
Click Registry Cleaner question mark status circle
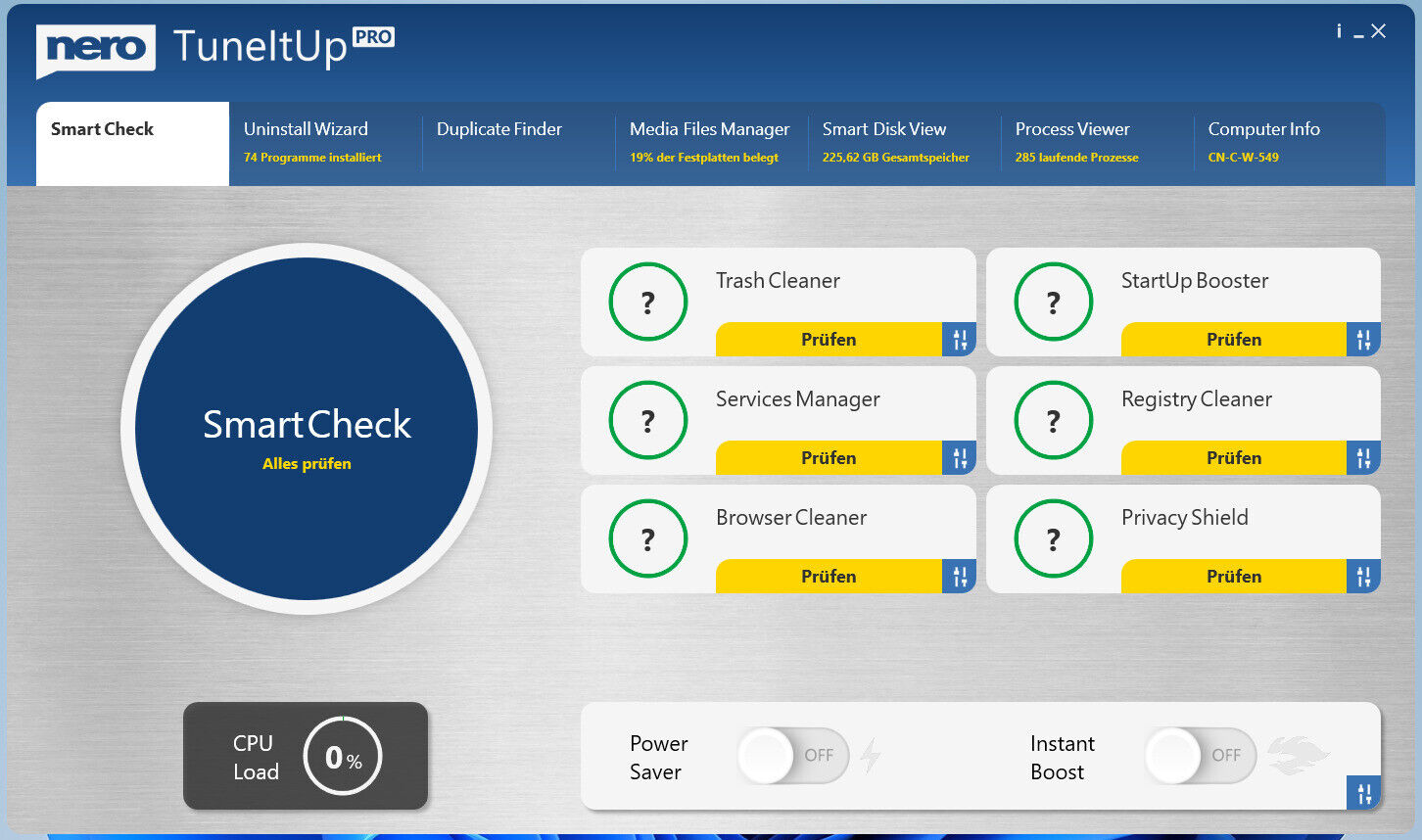(x=1054, y=420)
